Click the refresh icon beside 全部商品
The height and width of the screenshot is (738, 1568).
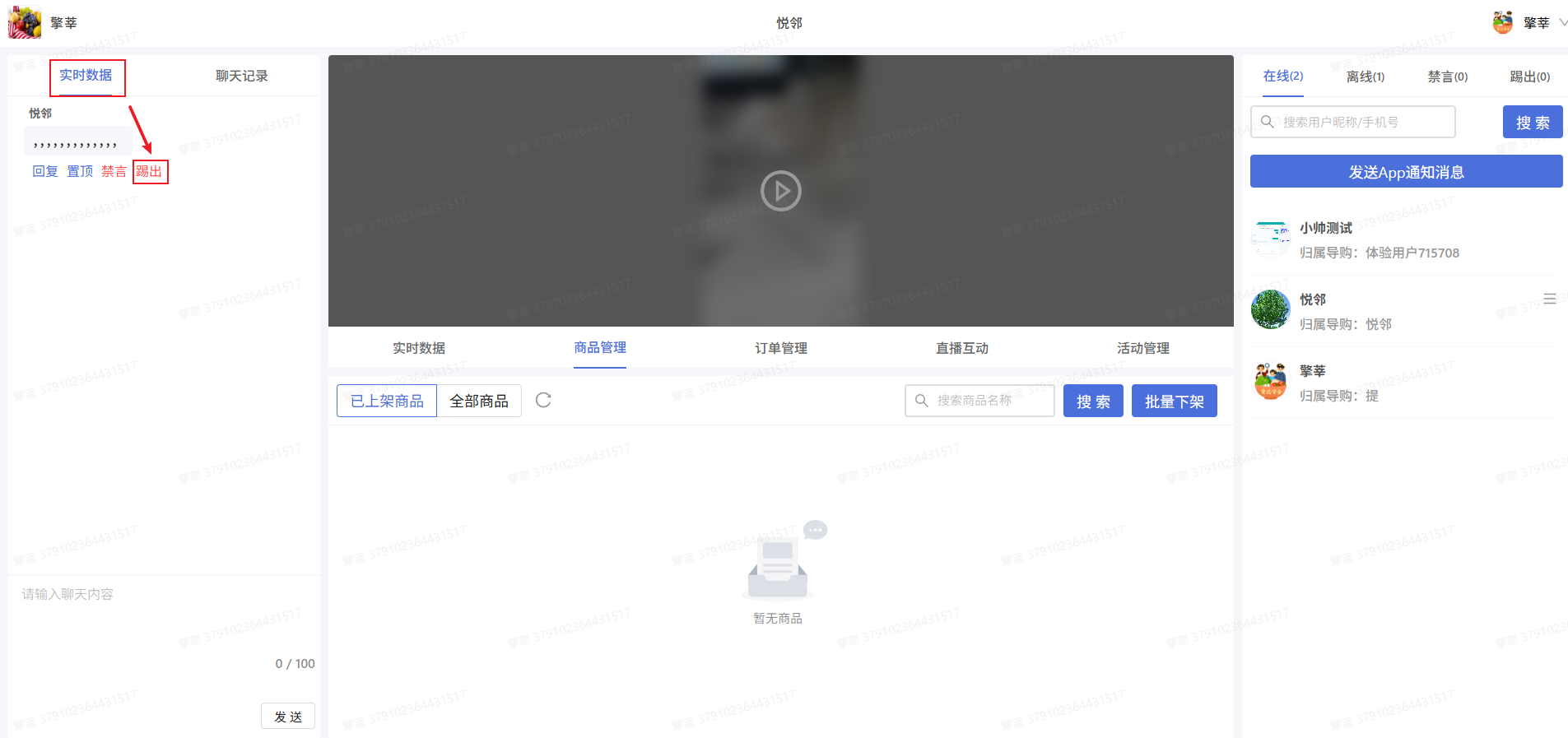tap(543, 401)
